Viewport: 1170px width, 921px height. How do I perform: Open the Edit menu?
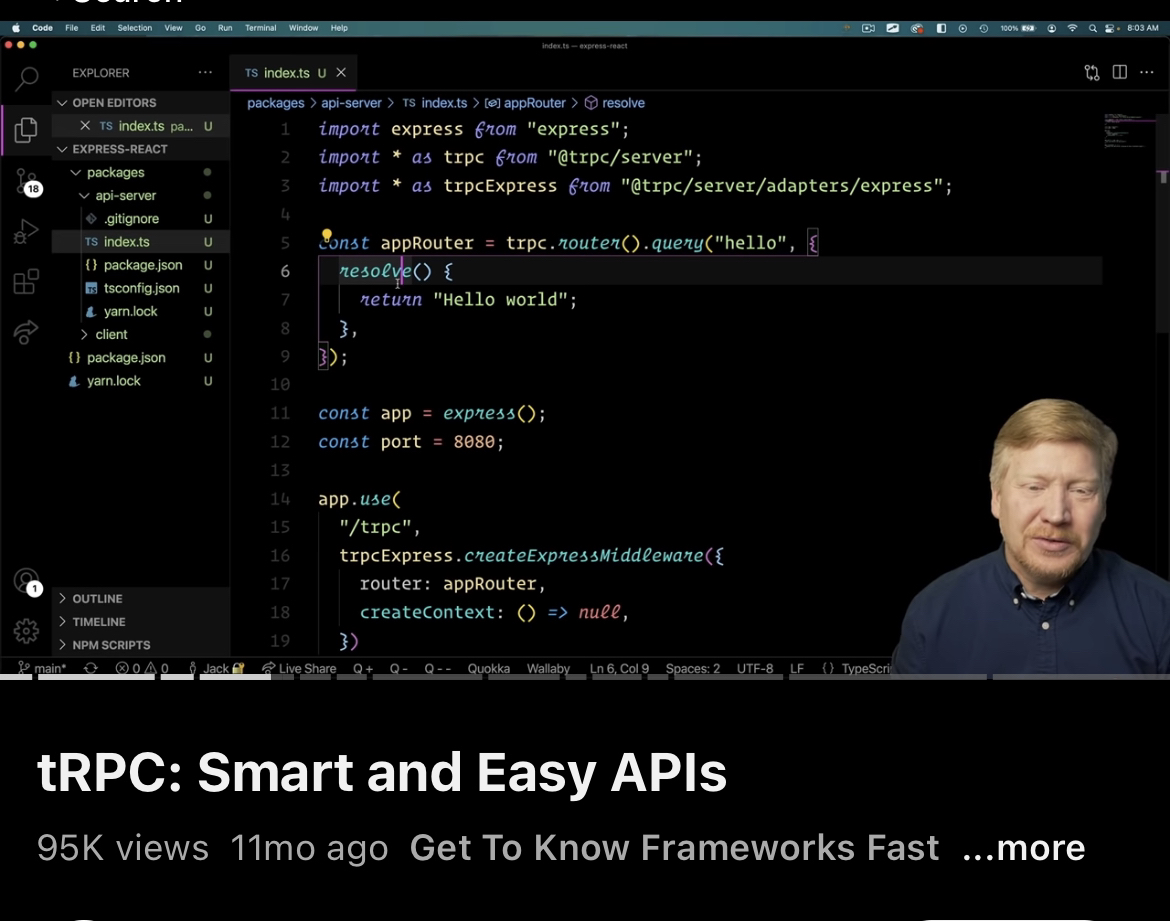point(98,28)
